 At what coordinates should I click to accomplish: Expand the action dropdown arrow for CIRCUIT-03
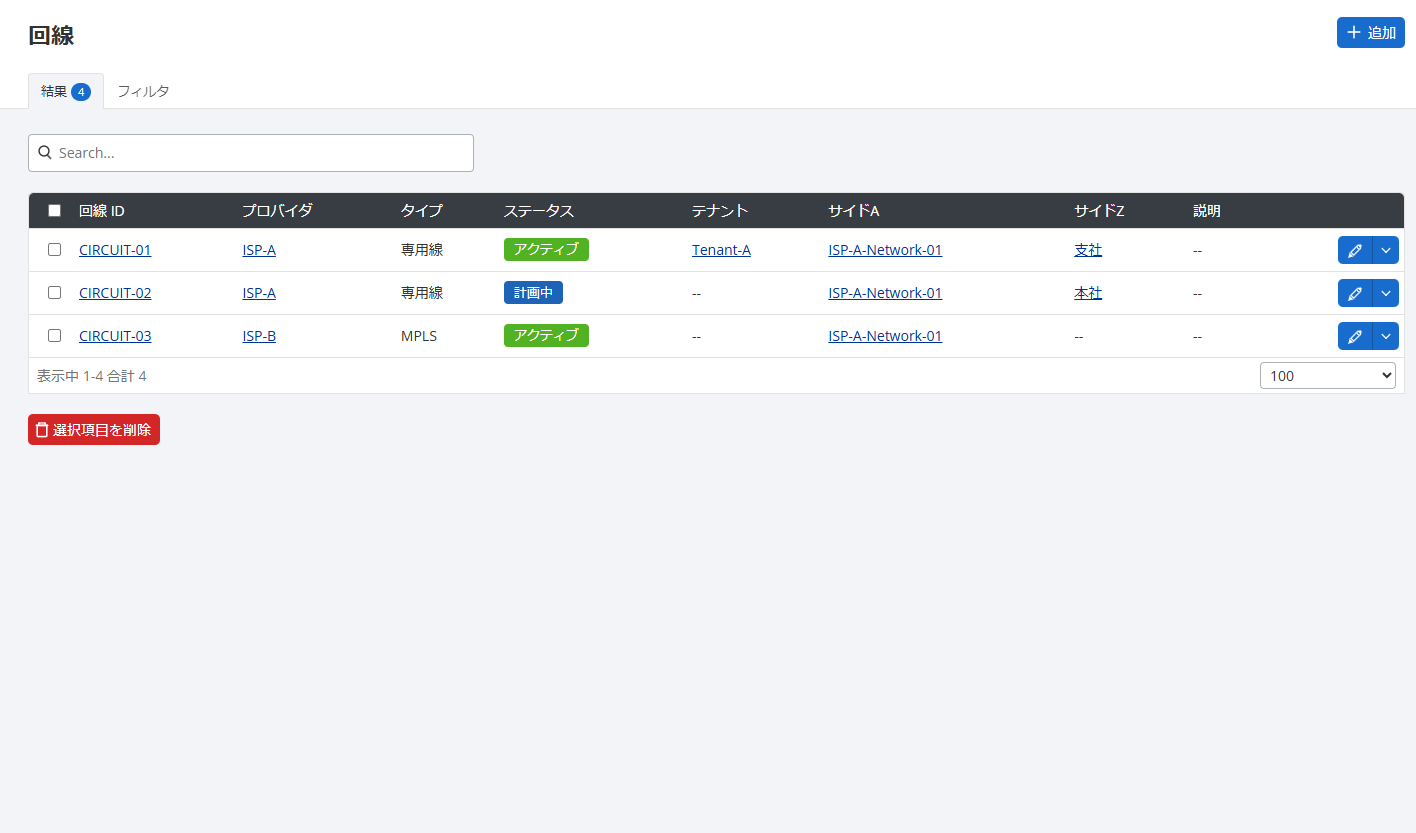coord(1386,336)
